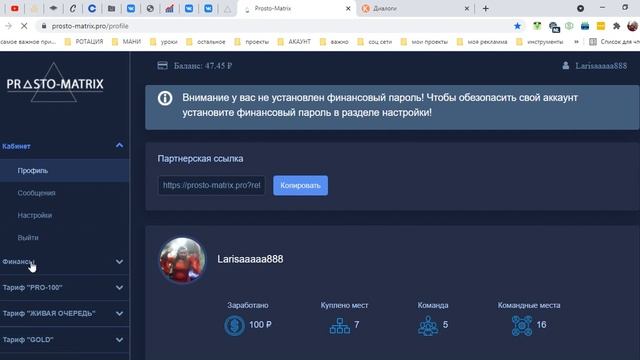This screenshot has height=360, width=640.
Task: Open the extensions puzzle menu
Action: (616, 26)
